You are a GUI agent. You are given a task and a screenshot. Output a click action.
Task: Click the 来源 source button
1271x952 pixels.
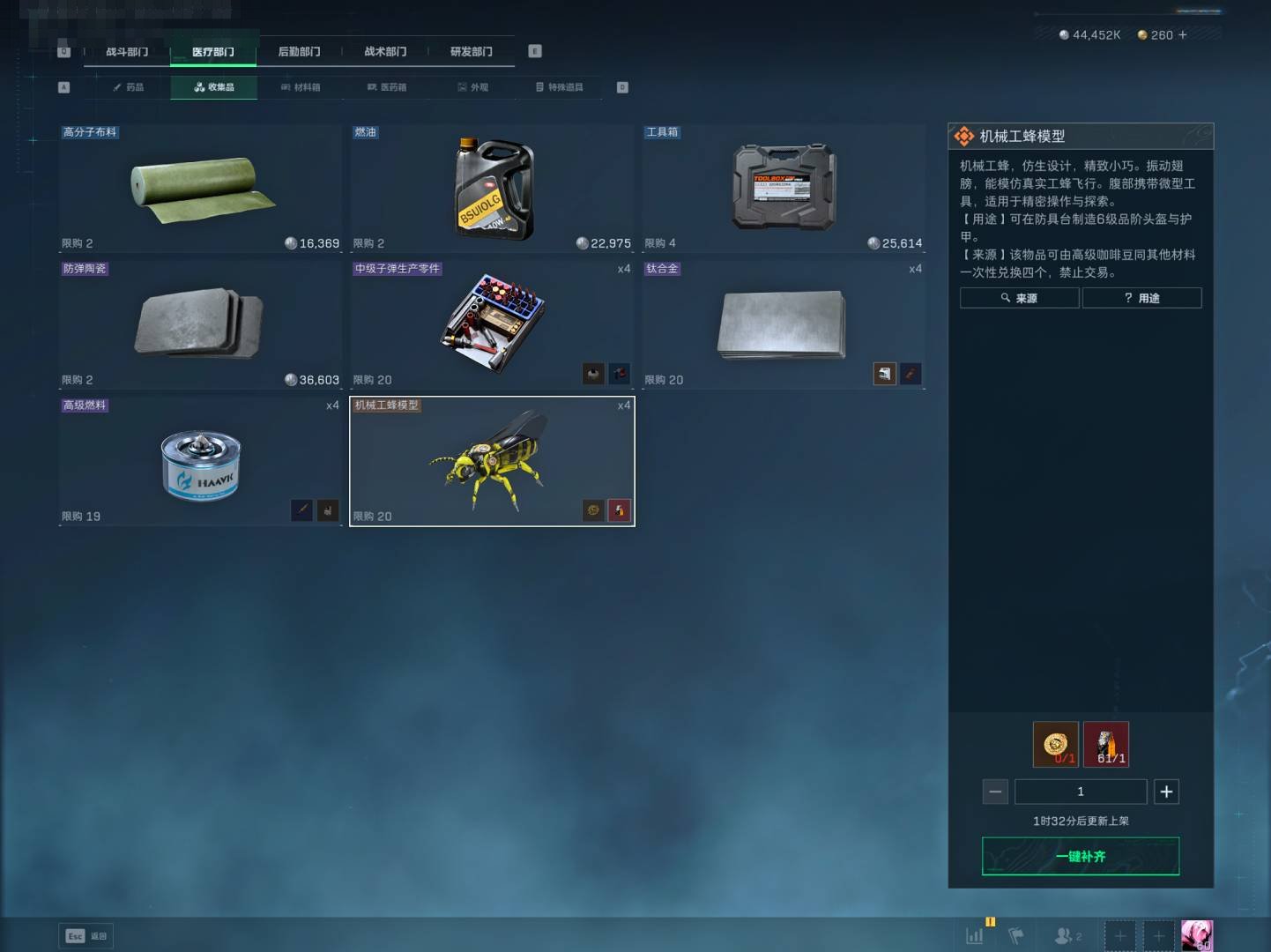pyautogui.click(x=1020, y=298)
